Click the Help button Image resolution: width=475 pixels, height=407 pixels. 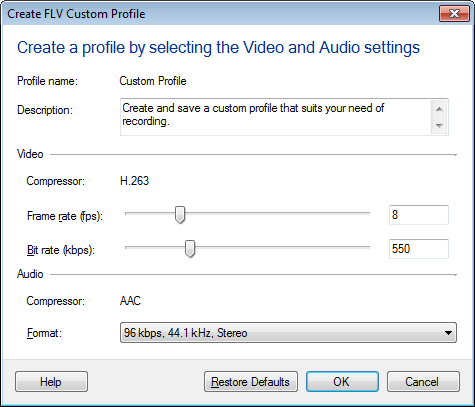[51, 382]
